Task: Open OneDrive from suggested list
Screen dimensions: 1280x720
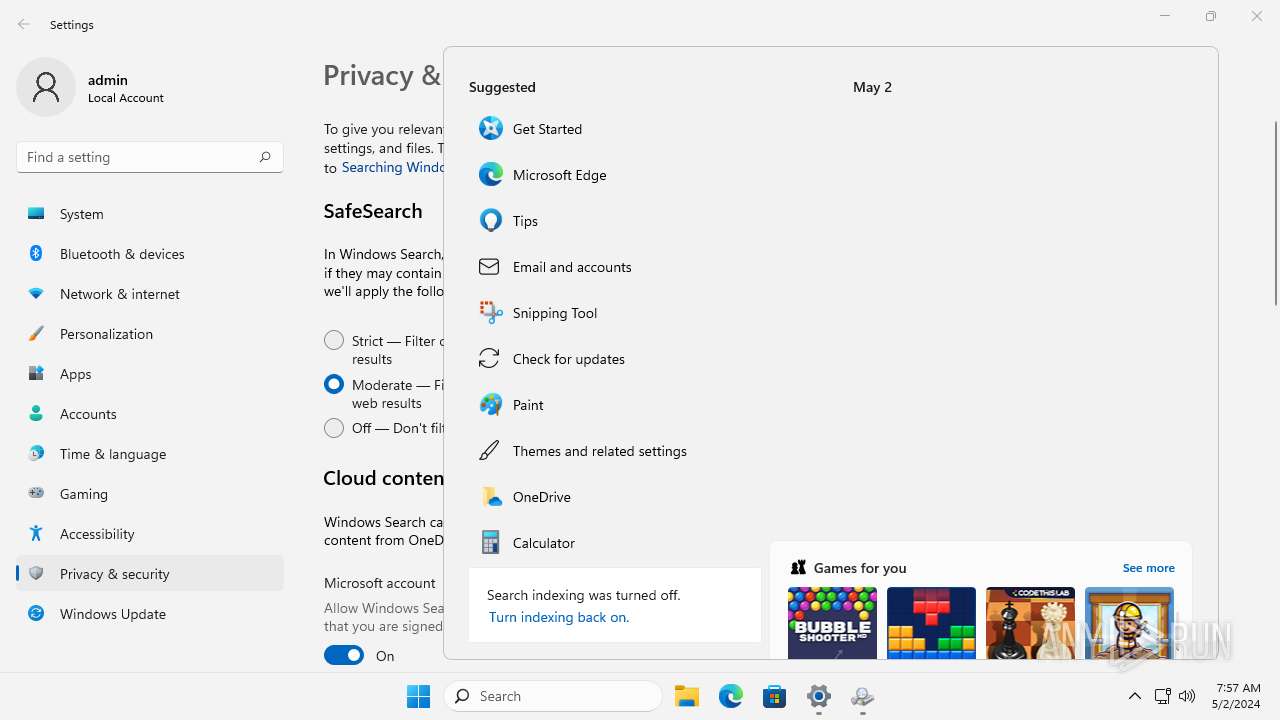Action: click(614, 497)
